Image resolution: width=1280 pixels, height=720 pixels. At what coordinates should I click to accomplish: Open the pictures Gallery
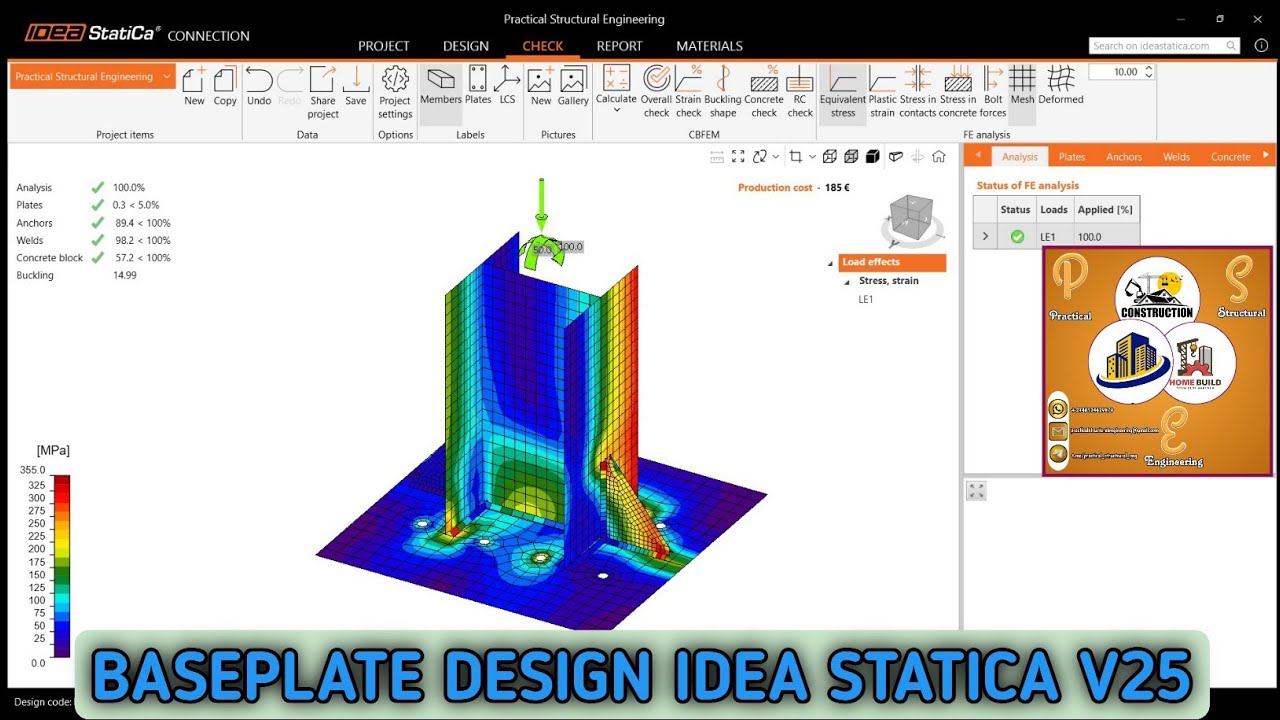point(573,86)
